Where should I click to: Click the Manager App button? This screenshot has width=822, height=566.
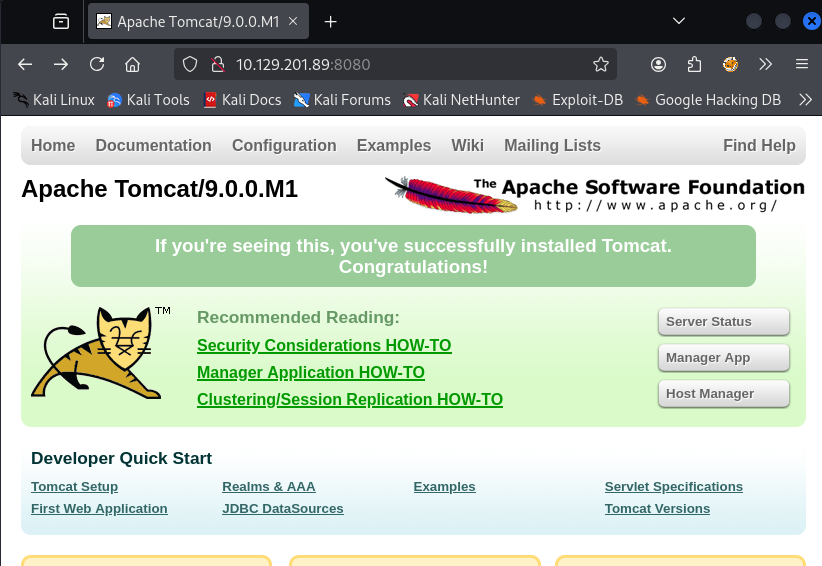[723, 358]
